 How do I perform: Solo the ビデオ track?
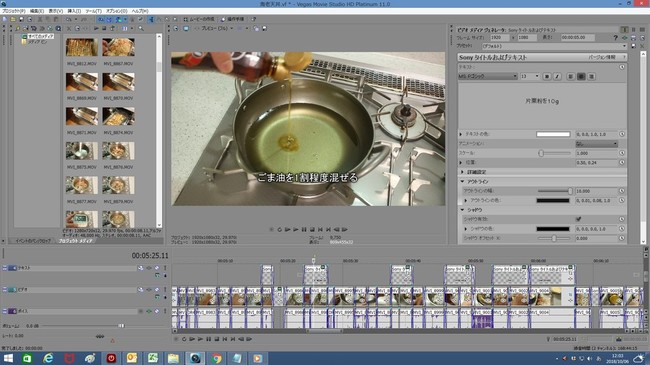(165, 290)
